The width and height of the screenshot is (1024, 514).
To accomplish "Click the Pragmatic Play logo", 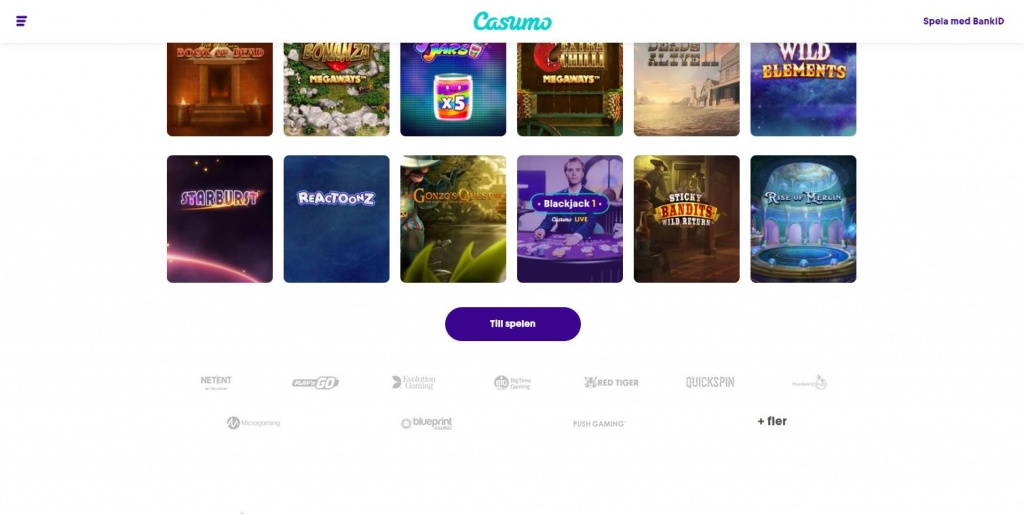I will (x=809, y=383).
